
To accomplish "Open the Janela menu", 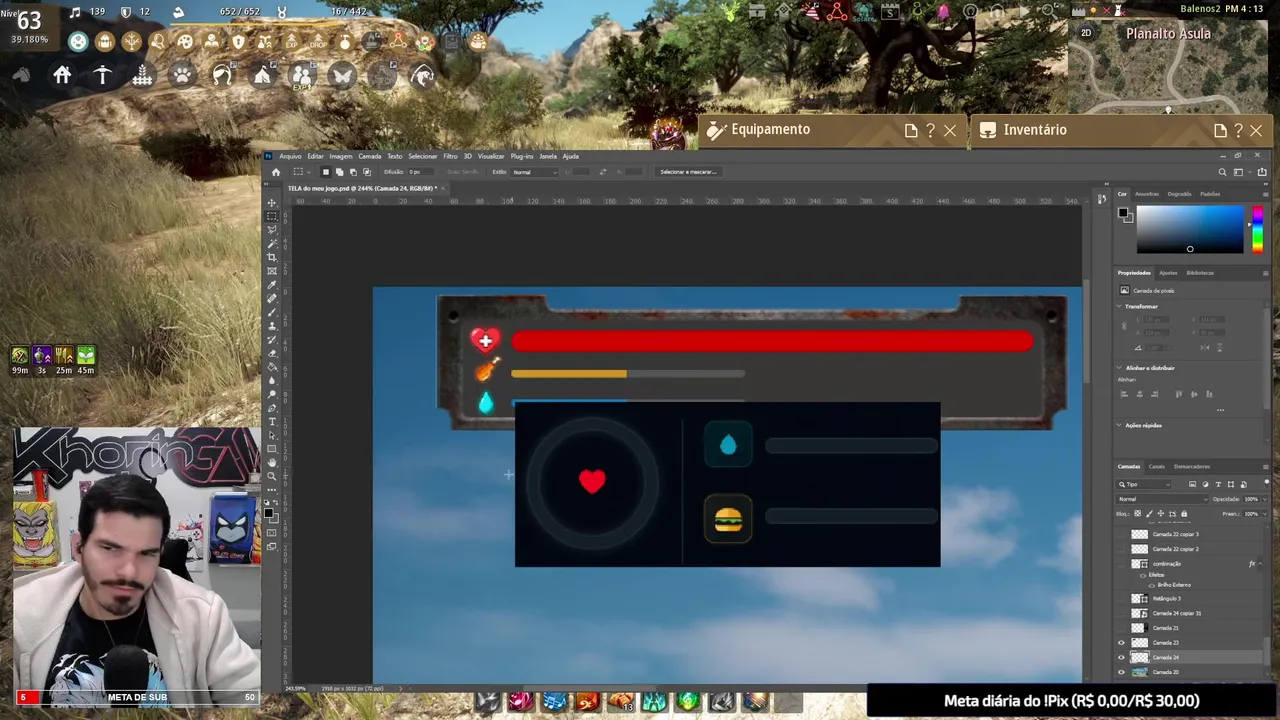I will click(548, 156).
